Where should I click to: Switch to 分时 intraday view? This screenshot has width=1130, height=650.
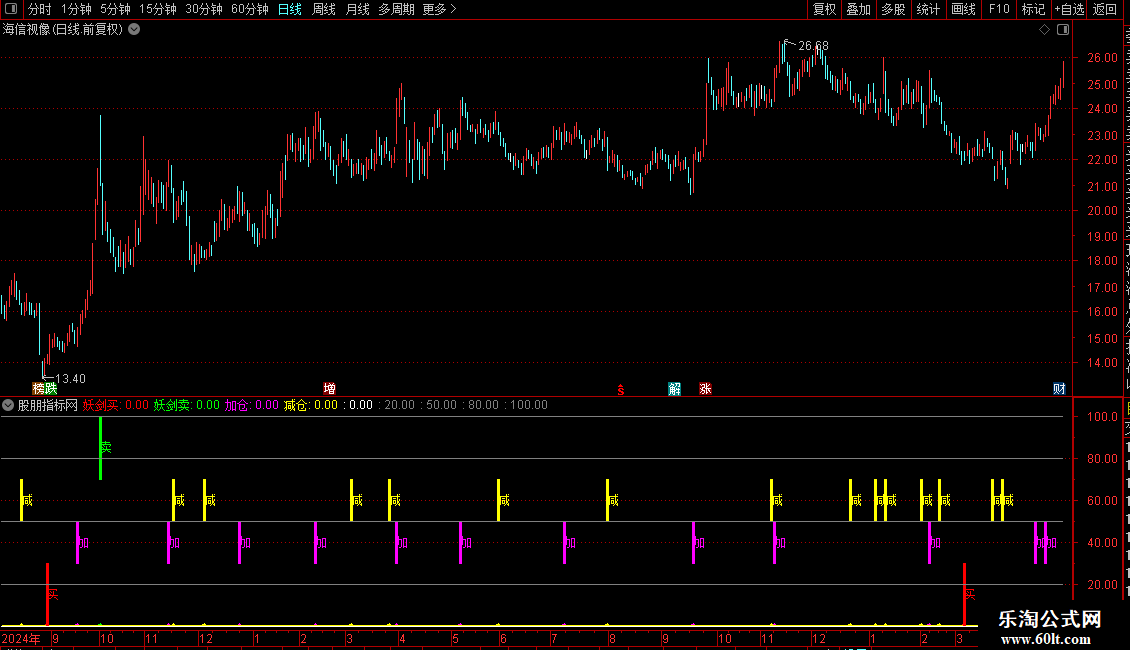click(x=40, y=9)
